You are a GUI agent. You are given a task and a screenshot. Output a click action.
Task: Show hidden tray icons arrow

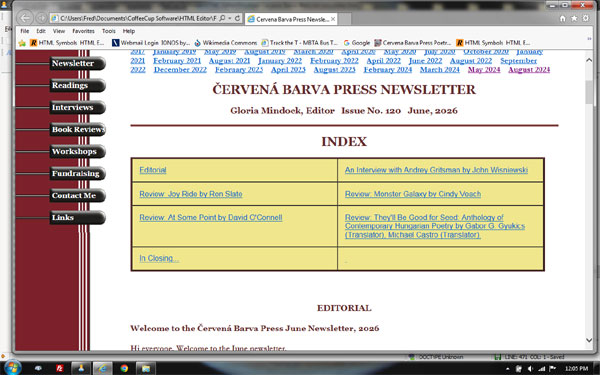[508, 369]
